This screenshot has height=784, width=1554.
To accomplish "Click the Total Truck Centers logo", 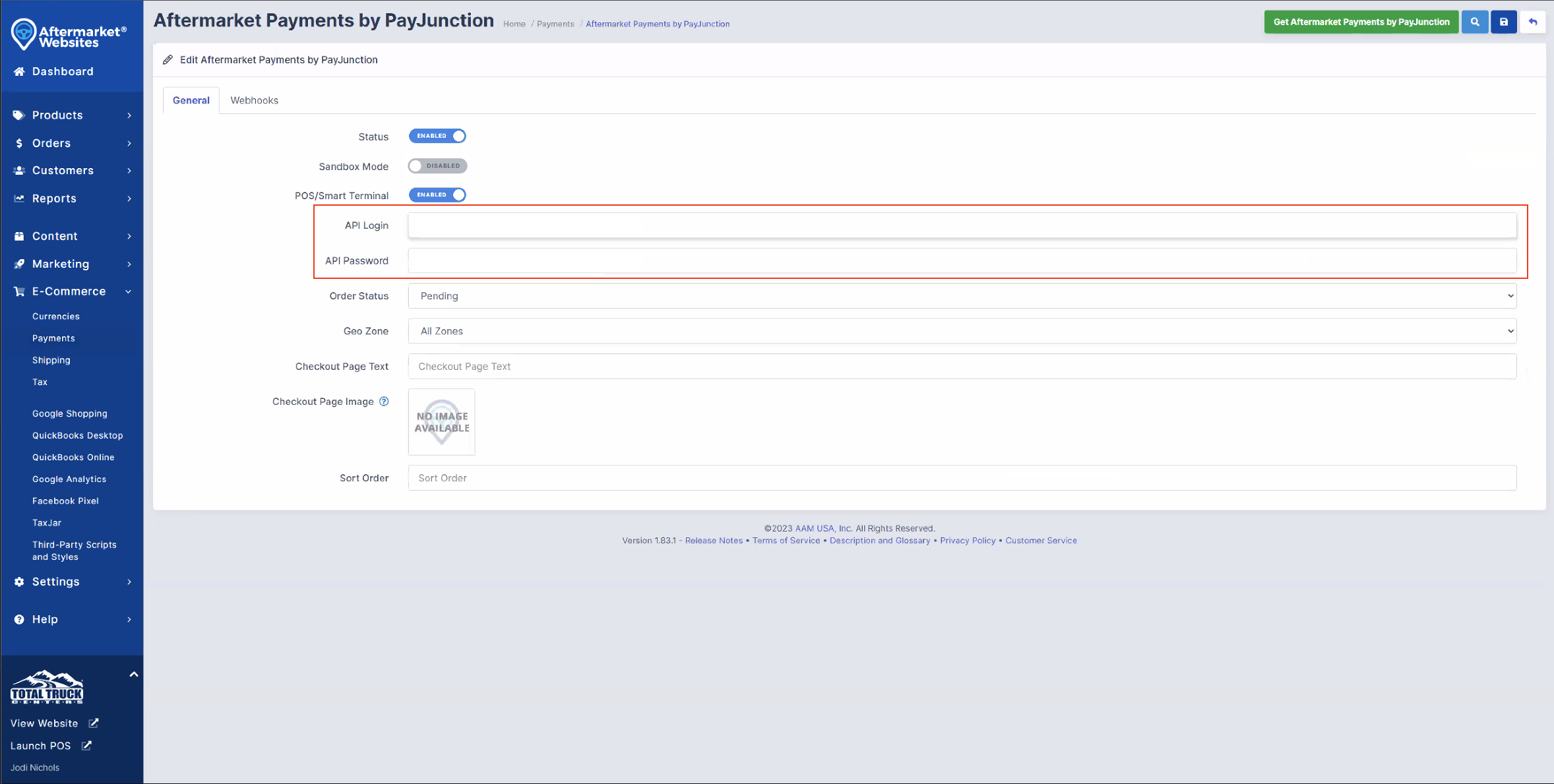I will [x=47, y=687].
